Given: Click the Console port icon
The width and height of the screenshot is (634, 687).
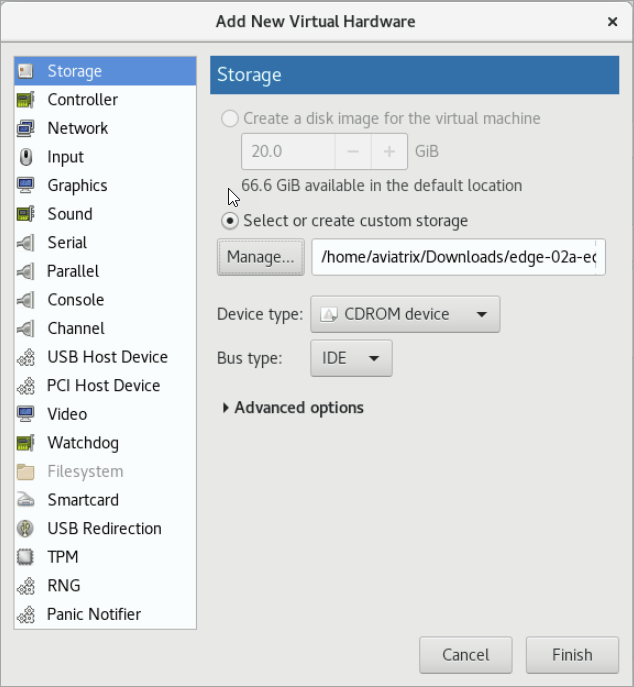Looking at the screenshot, I should 25,300.
